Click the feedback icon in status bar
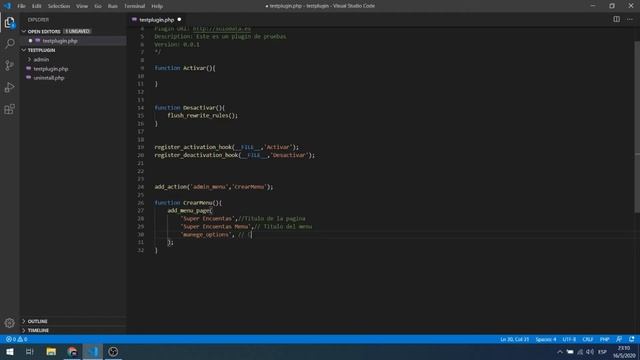The image size is (640, 360). coord(619,339)
